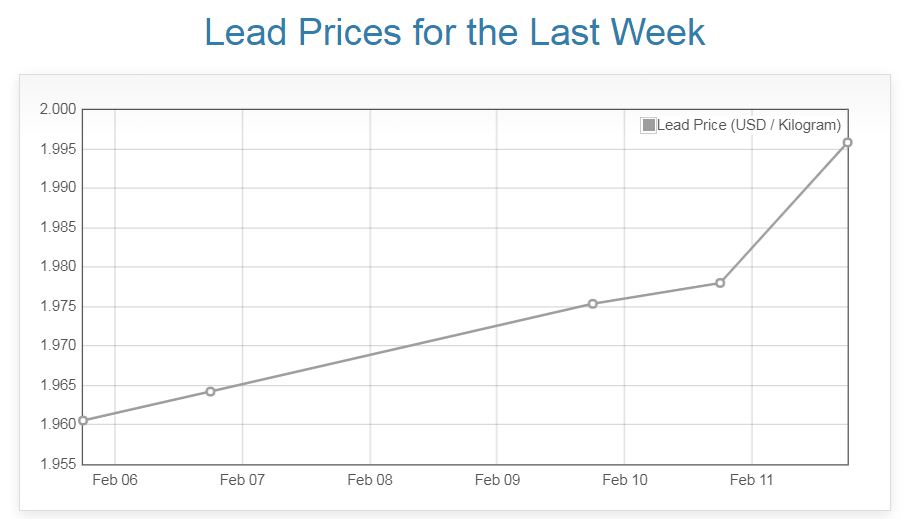The width and height of the screenshot is (905, 519).
Task: Click the "2.000" y-axis label
Action: (x=58, y=109)
